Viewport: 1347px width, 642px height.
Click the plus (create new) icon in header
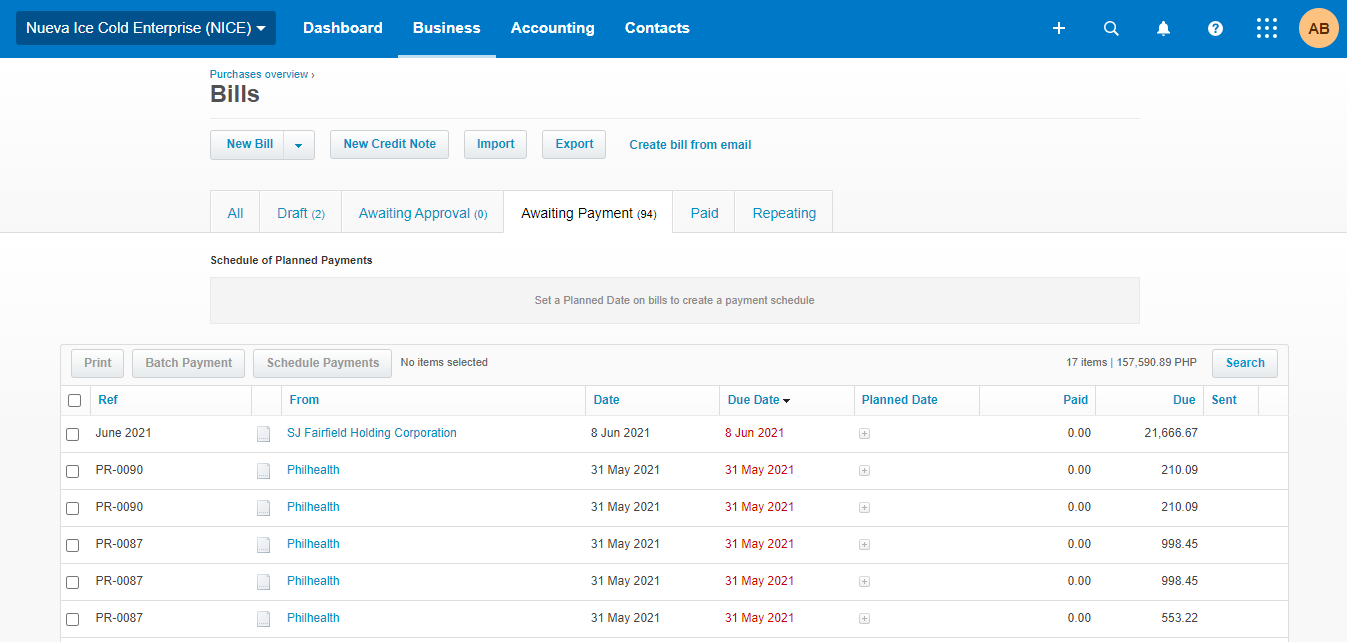(1059, 28)
